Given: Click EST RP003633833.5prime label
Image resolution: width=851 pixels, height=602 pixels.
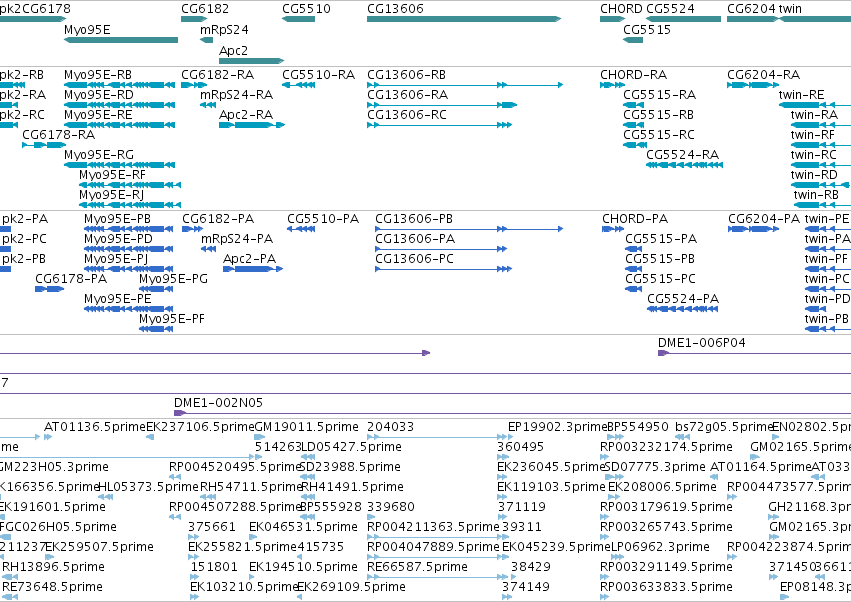Looking at the screenshot, I should (x=666, y=587).
